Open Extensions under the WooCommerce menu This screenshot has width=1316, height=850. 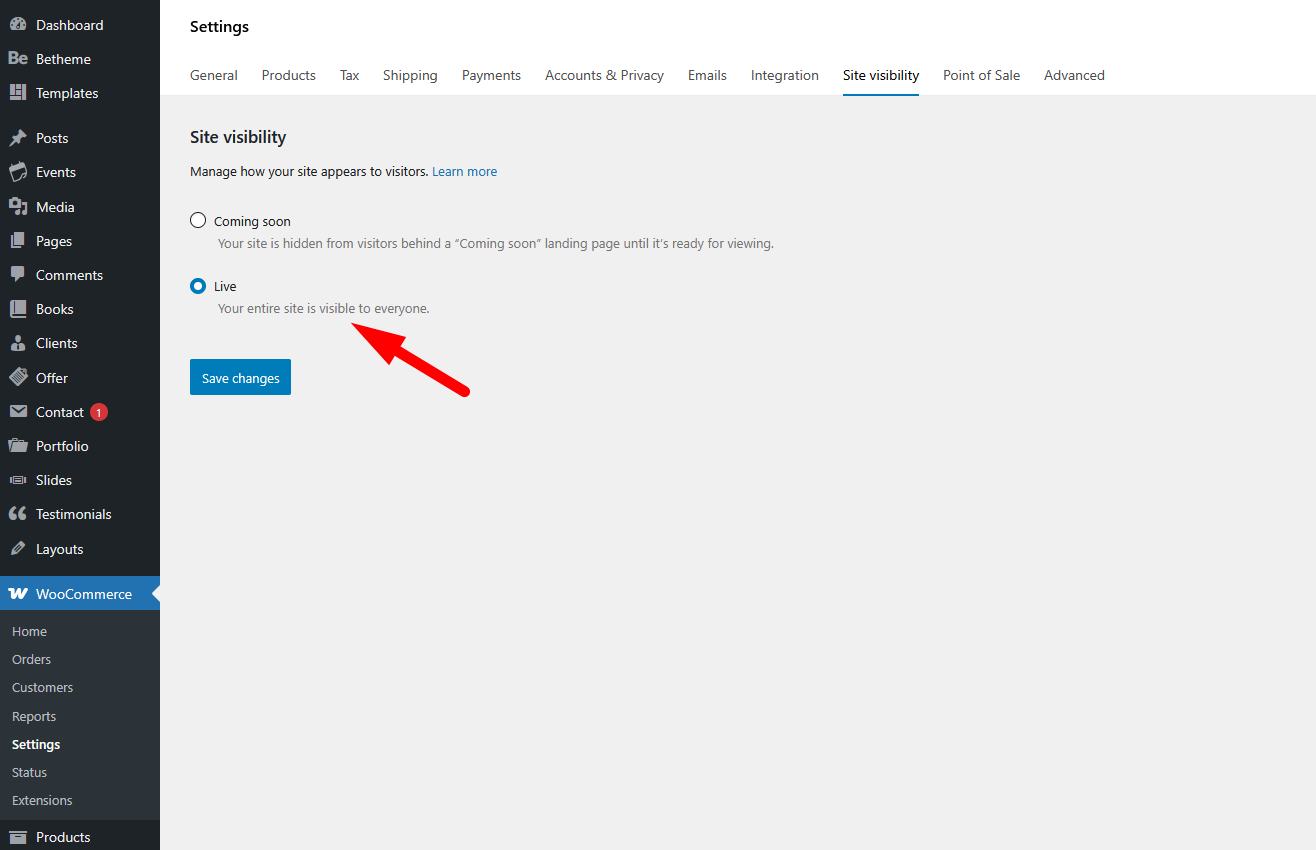(42, 801)
